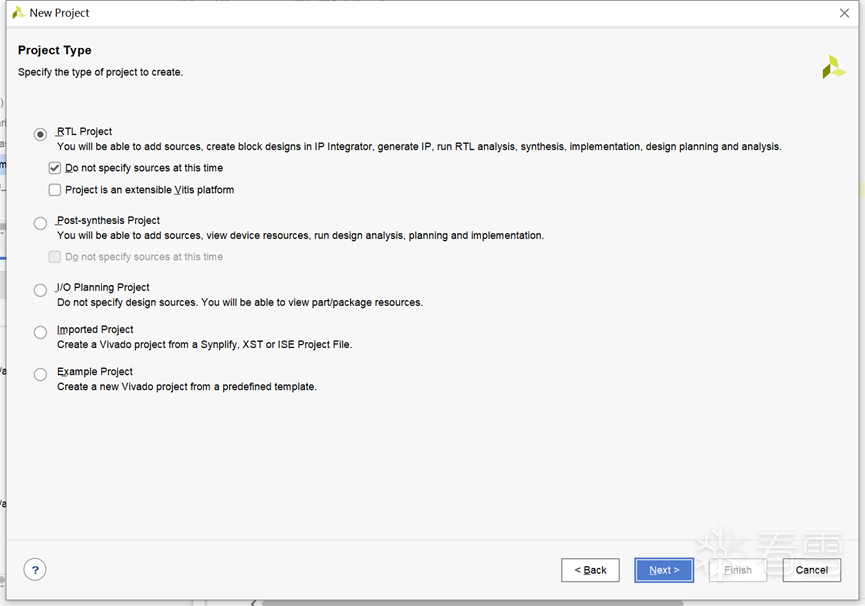Select I/O Planning Project radio button
865x606 pixels.
click(x=40, y=290)
